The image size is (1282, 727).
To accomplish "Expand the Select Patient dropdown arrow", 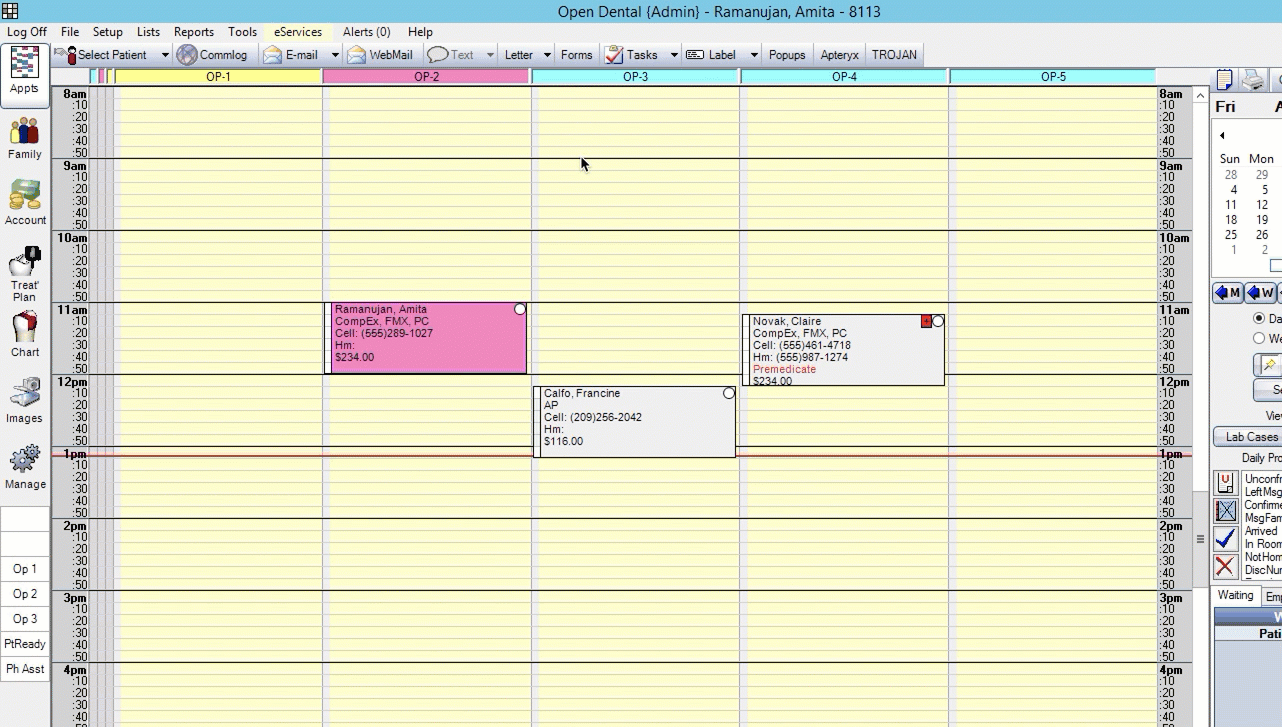I will [165, 55].
